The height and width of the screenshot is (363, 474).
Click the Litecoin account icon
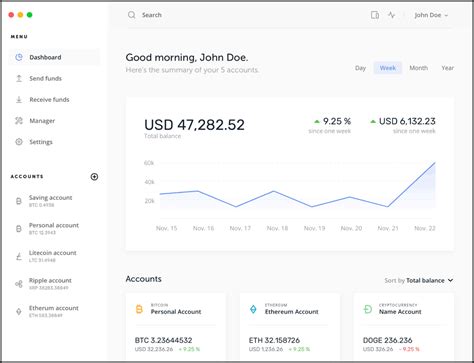[19, 256]
